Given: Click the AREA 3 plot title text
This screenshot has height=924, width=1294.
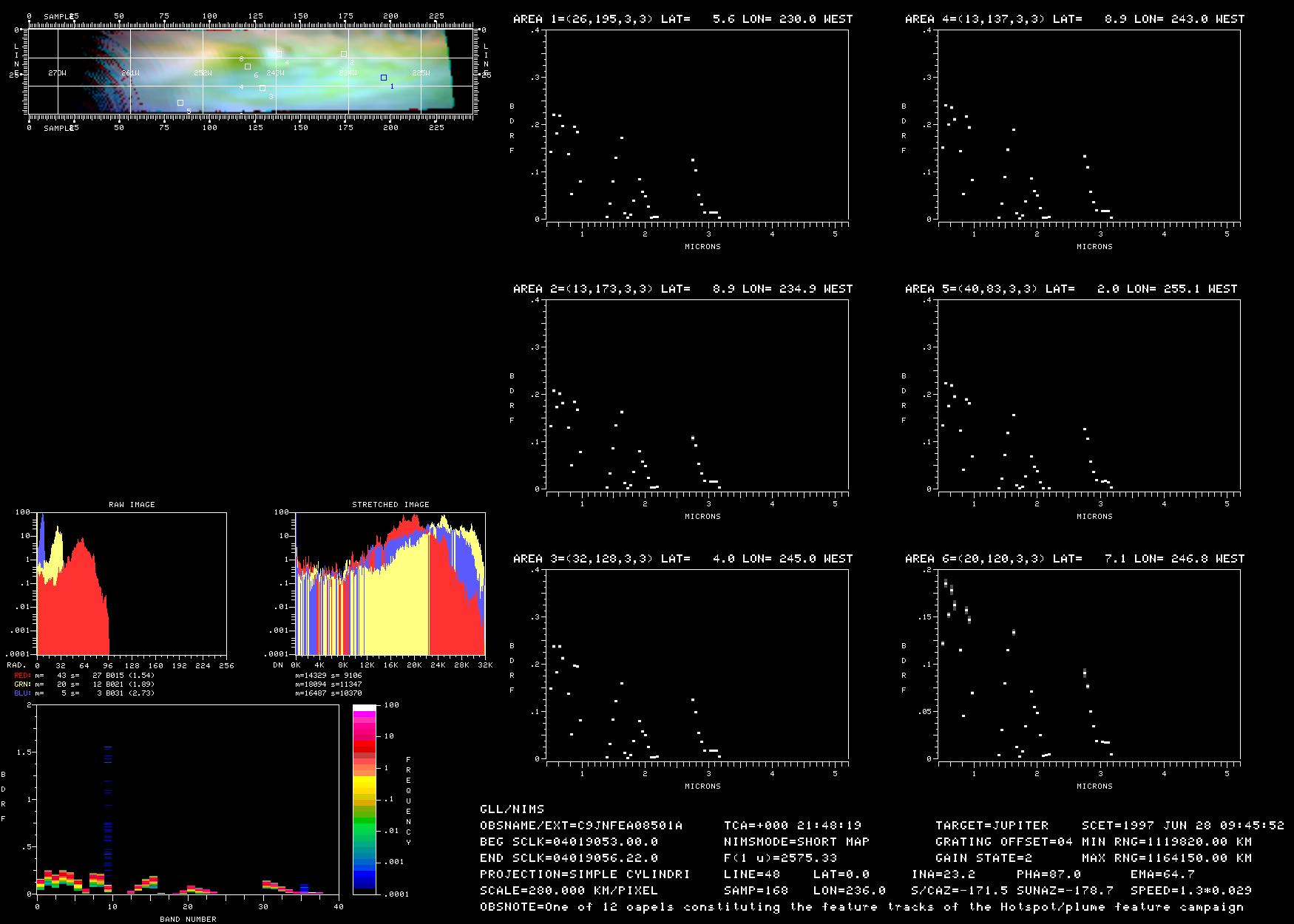Looking at the screenshot, I should [682, 559].
